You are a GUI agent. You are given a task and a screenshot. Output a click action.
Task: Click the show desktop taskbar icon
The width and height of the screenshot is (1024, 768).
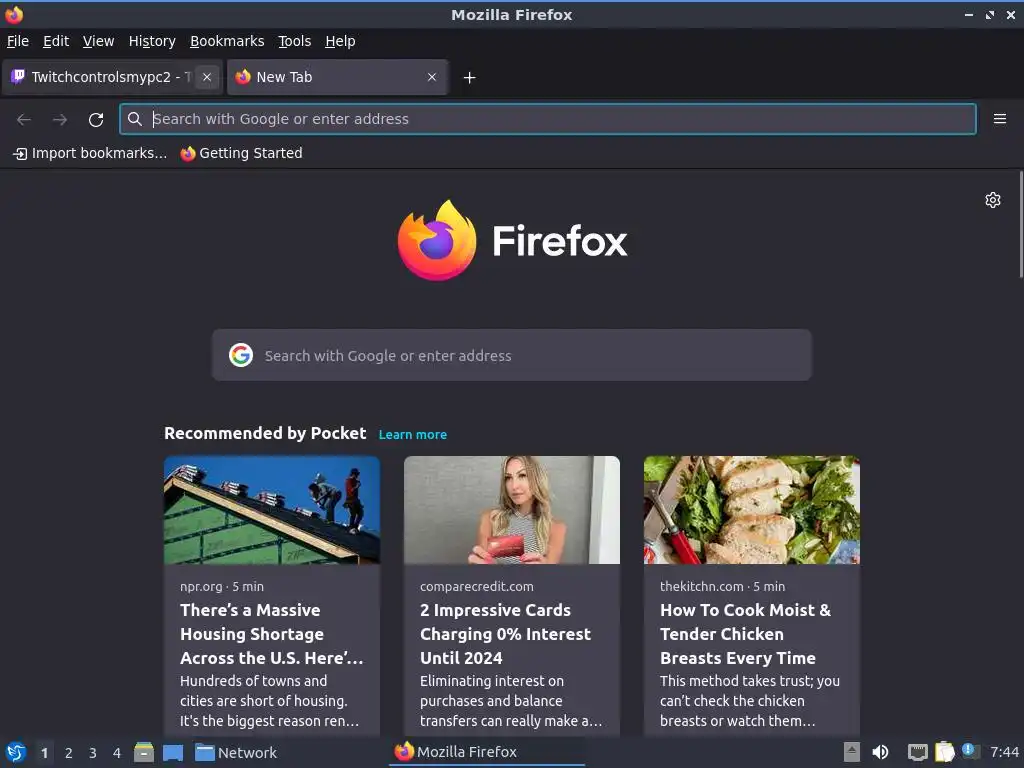[173, 752]
